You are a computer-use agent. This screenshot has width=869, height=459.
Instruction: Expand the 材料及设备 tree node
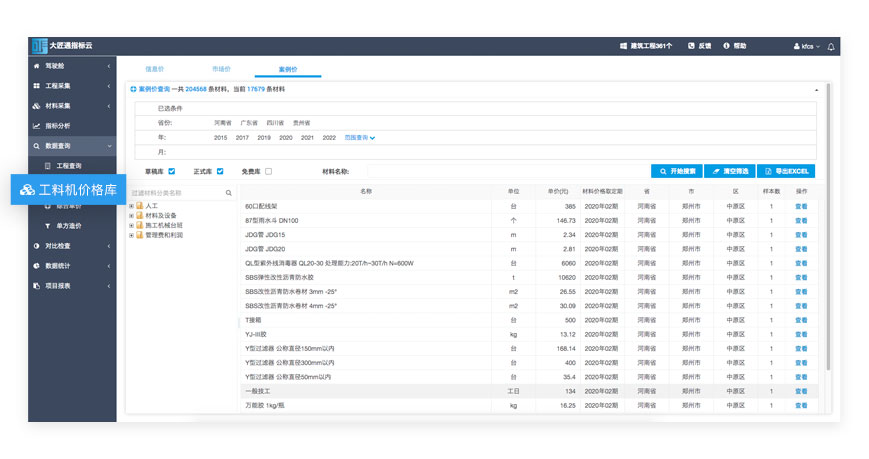click(131, 216)
